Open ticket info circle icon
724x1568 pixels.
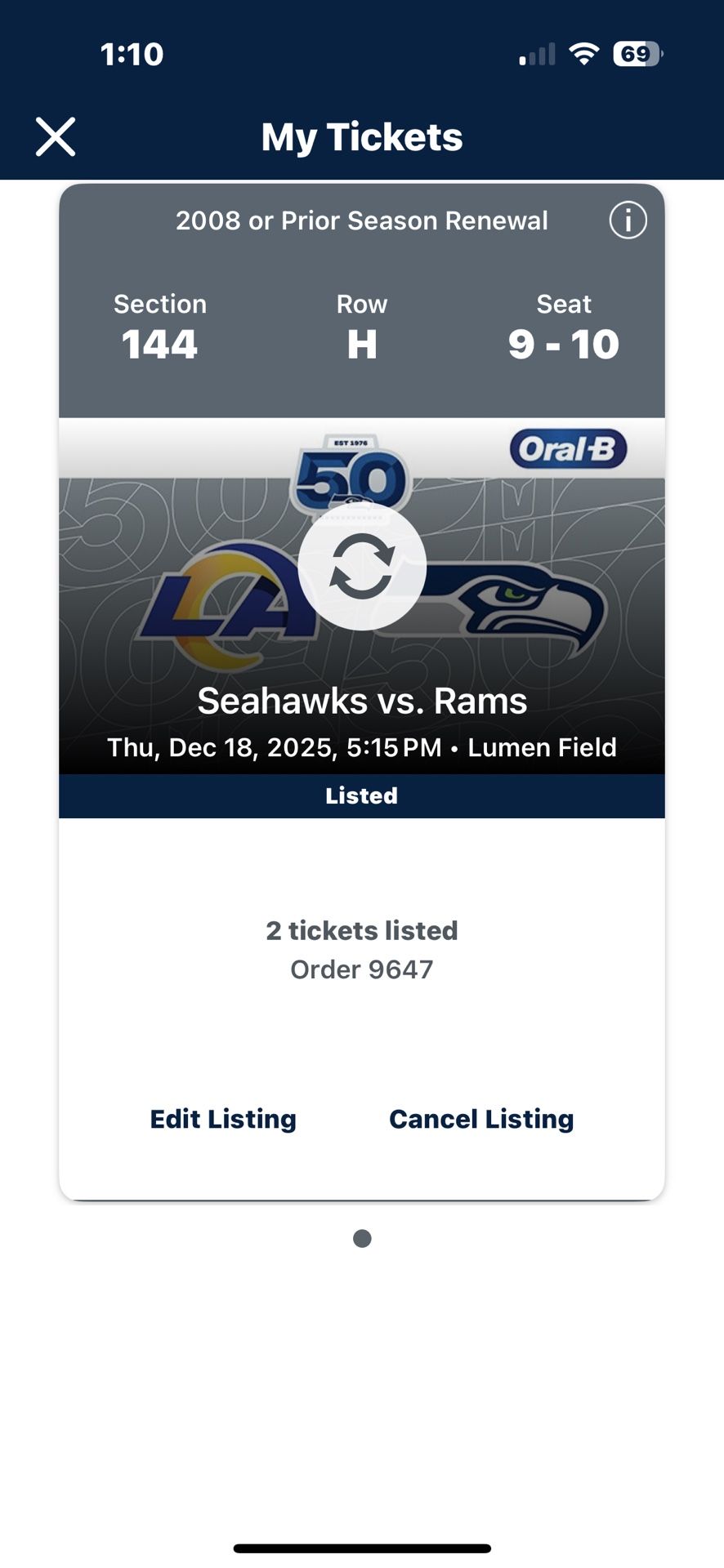(x=628, y=220)
